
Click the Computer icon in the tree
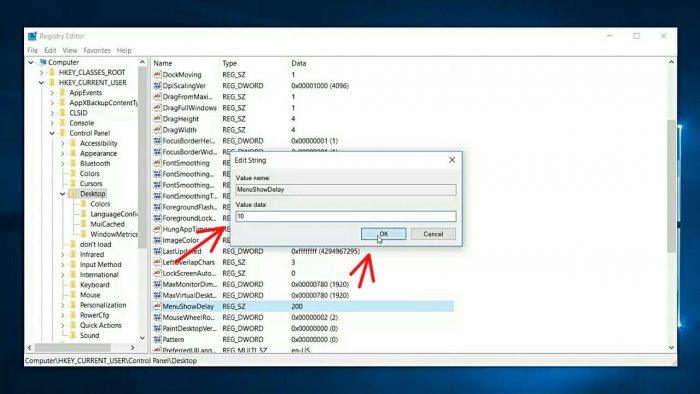[43, 62]
